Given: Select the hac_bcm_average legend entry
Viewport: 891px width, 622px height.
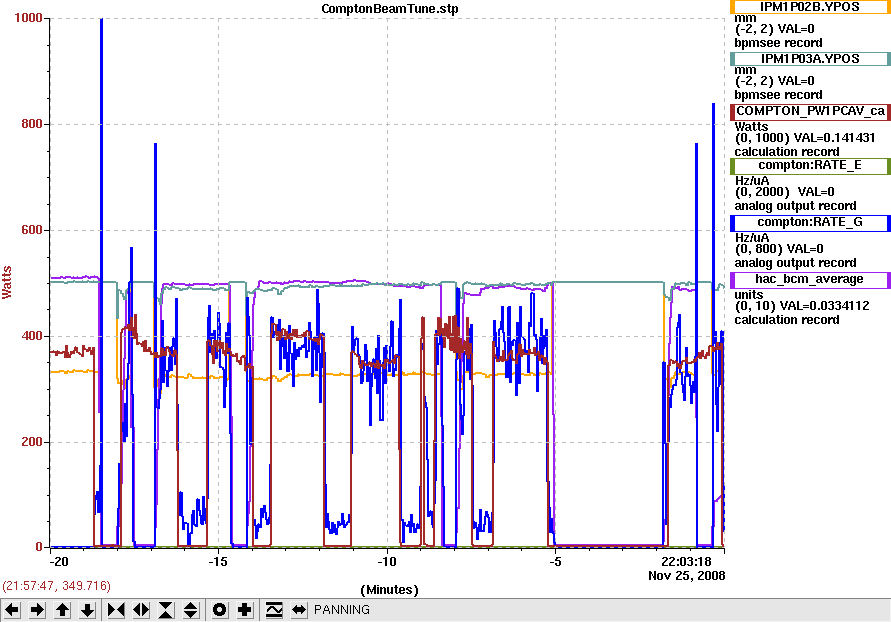Looking at the screenshot, I should (x=810, y=279).
